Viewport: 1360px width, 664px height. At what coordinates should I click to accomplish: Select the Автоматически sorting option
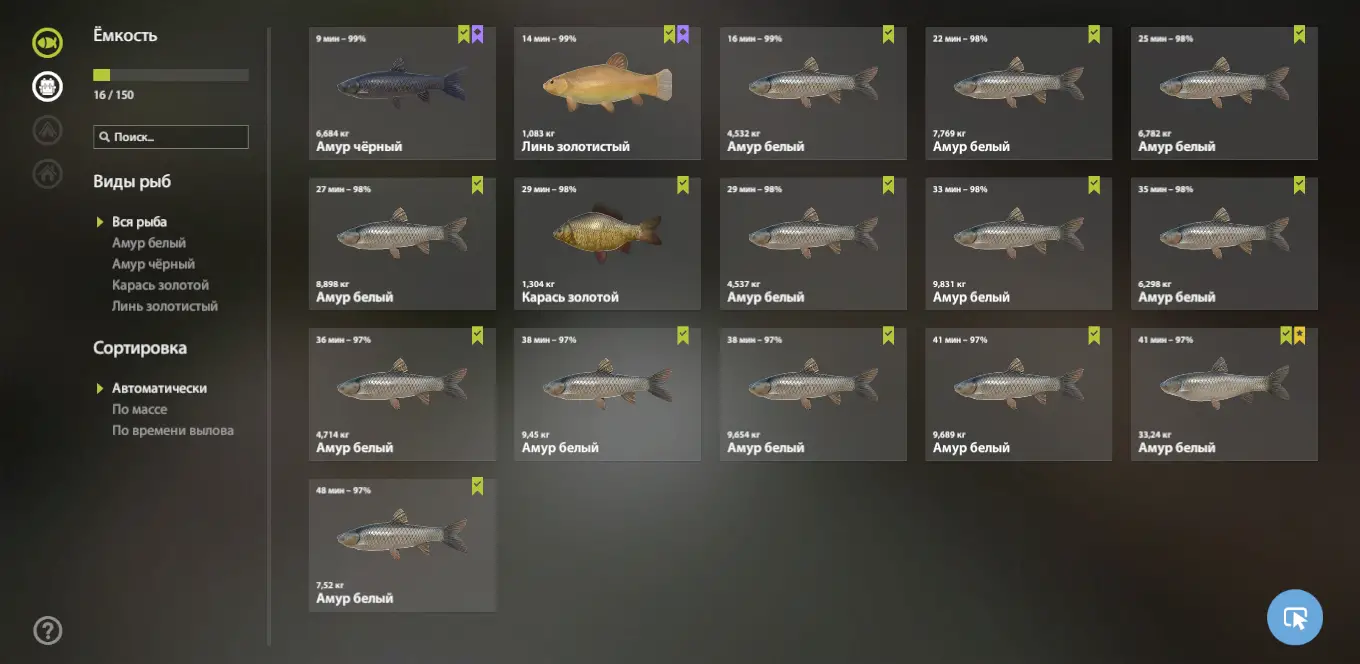pyautogui.click(x=159, y=388)
